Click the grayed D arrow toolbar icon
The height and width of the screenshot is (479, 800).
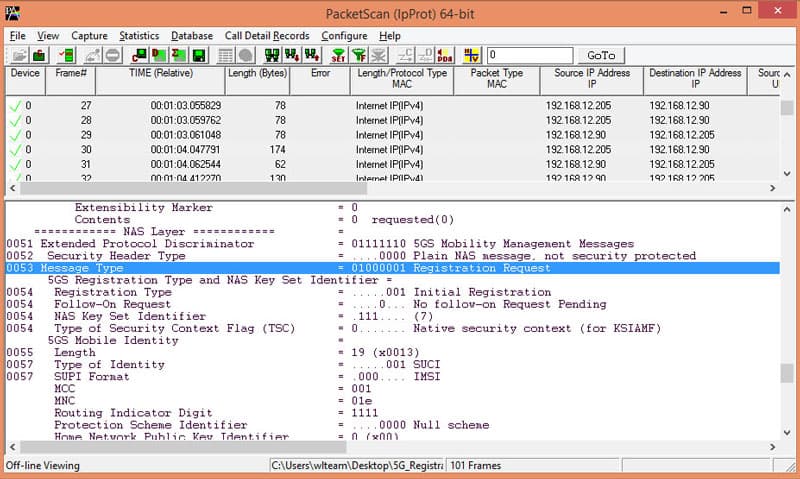pos(425,55)
